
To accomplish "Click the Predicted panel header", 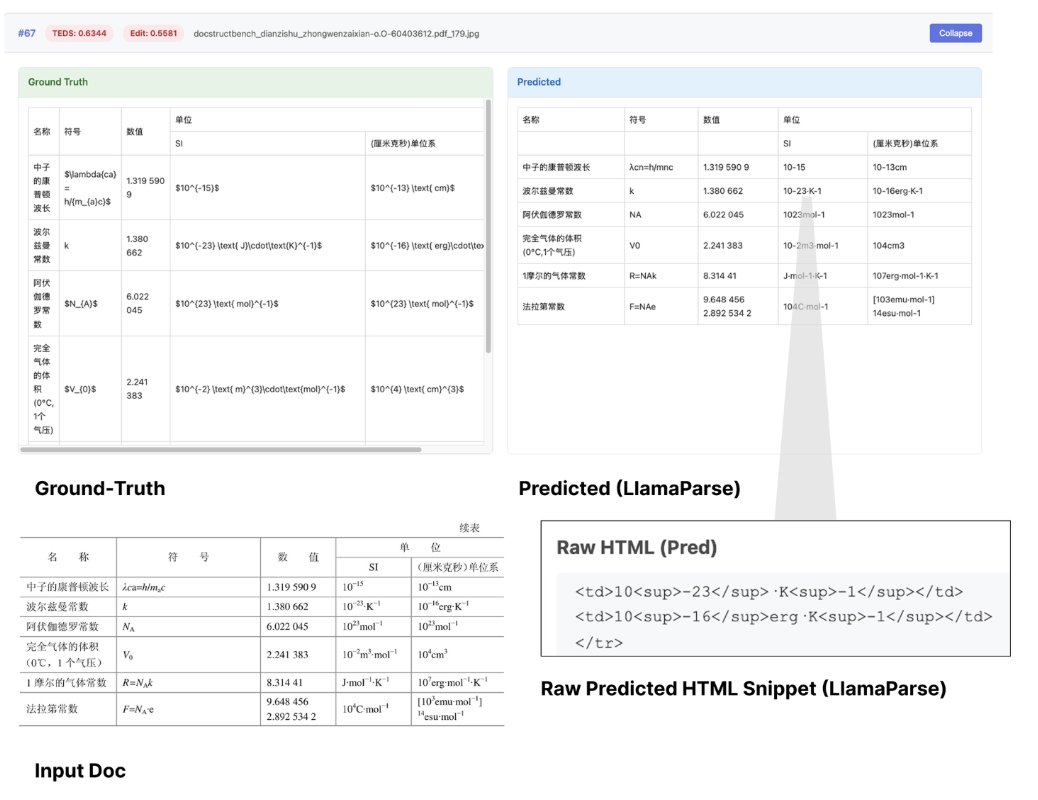I will 744,82.
